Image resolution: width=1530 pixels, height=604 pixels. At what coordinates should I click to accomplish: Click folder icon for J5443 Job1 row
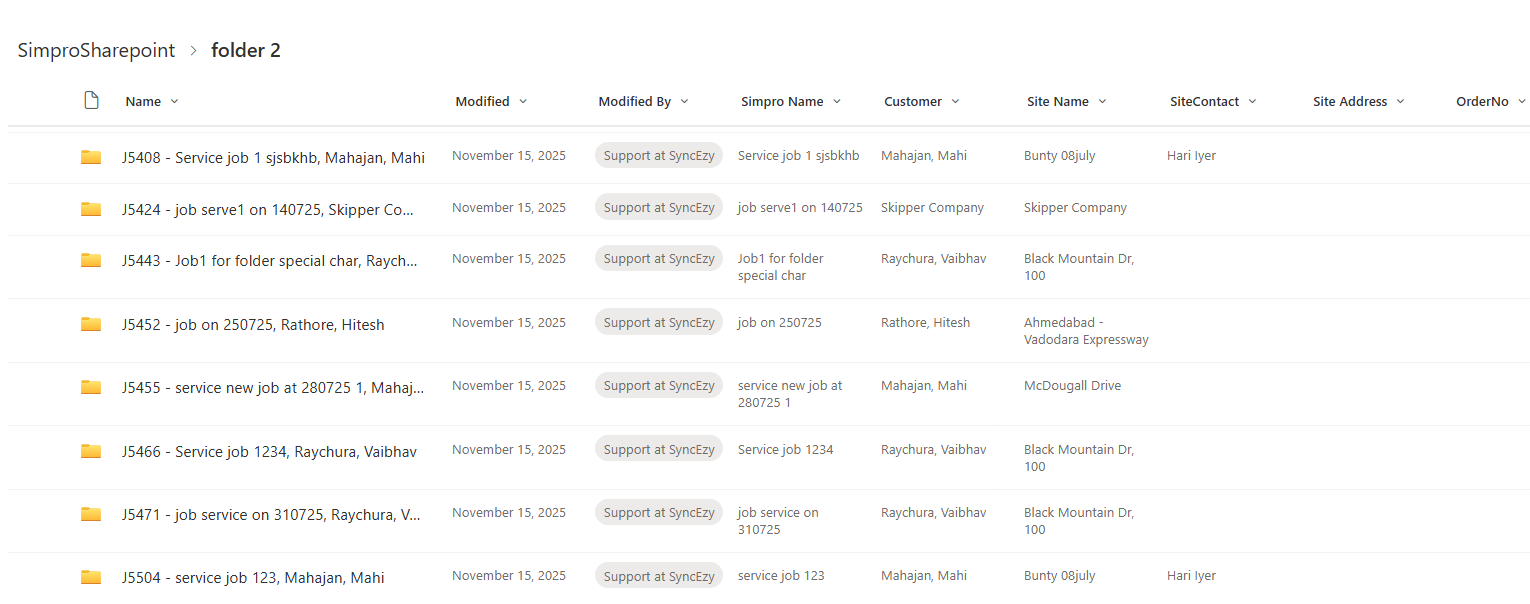point(91,260)
